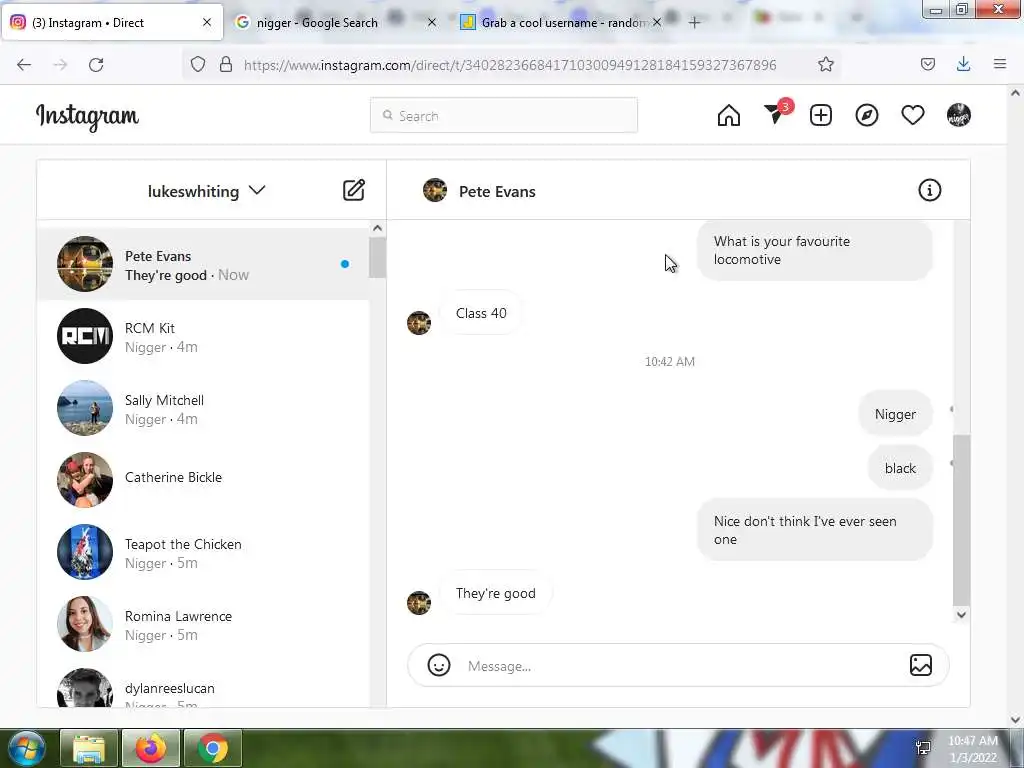
Task: Click the 10:42 AM chat timestamp
Action: coord(669,362)
